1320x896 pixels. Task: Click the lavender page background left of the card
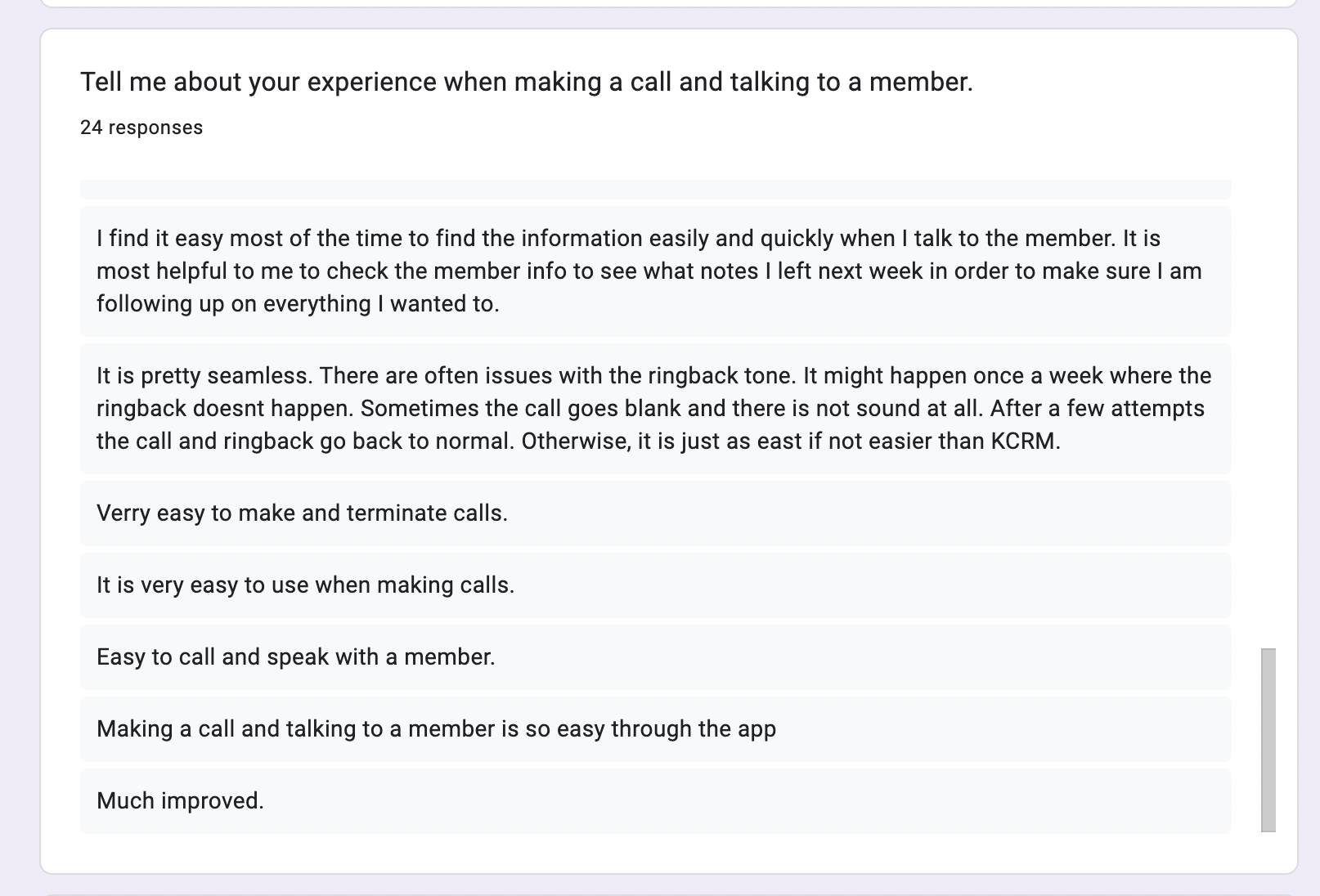click(x=20, y=450)
